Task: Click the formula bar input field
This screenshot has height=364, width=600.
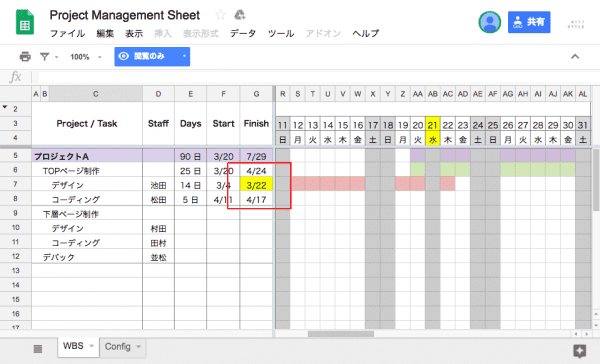Action: pyautogui.click(x=314, y=77)
